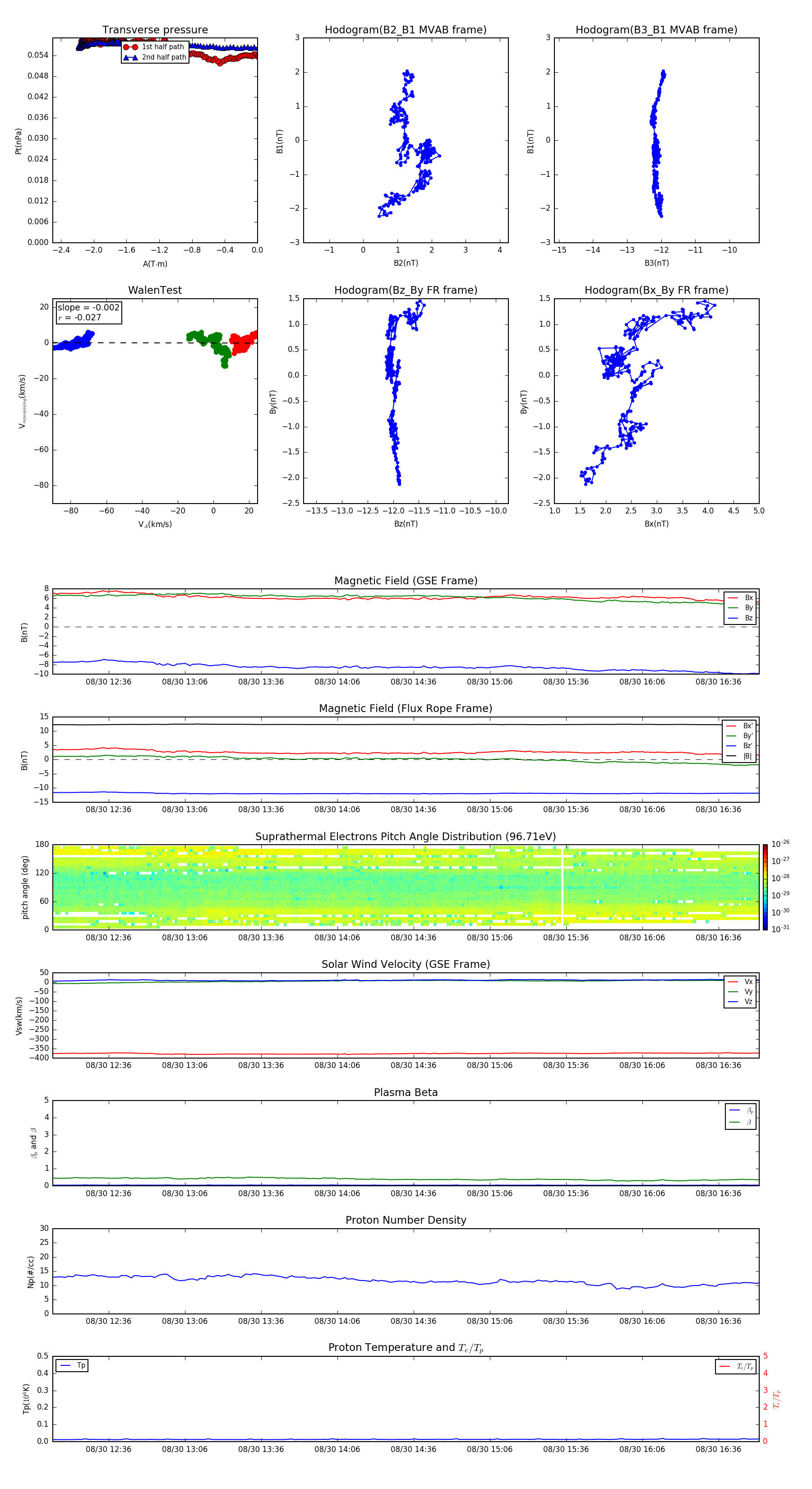Click the "Bz(nT)" x-axis label
Screen dimensions: 812x1489
pos(406,524)
